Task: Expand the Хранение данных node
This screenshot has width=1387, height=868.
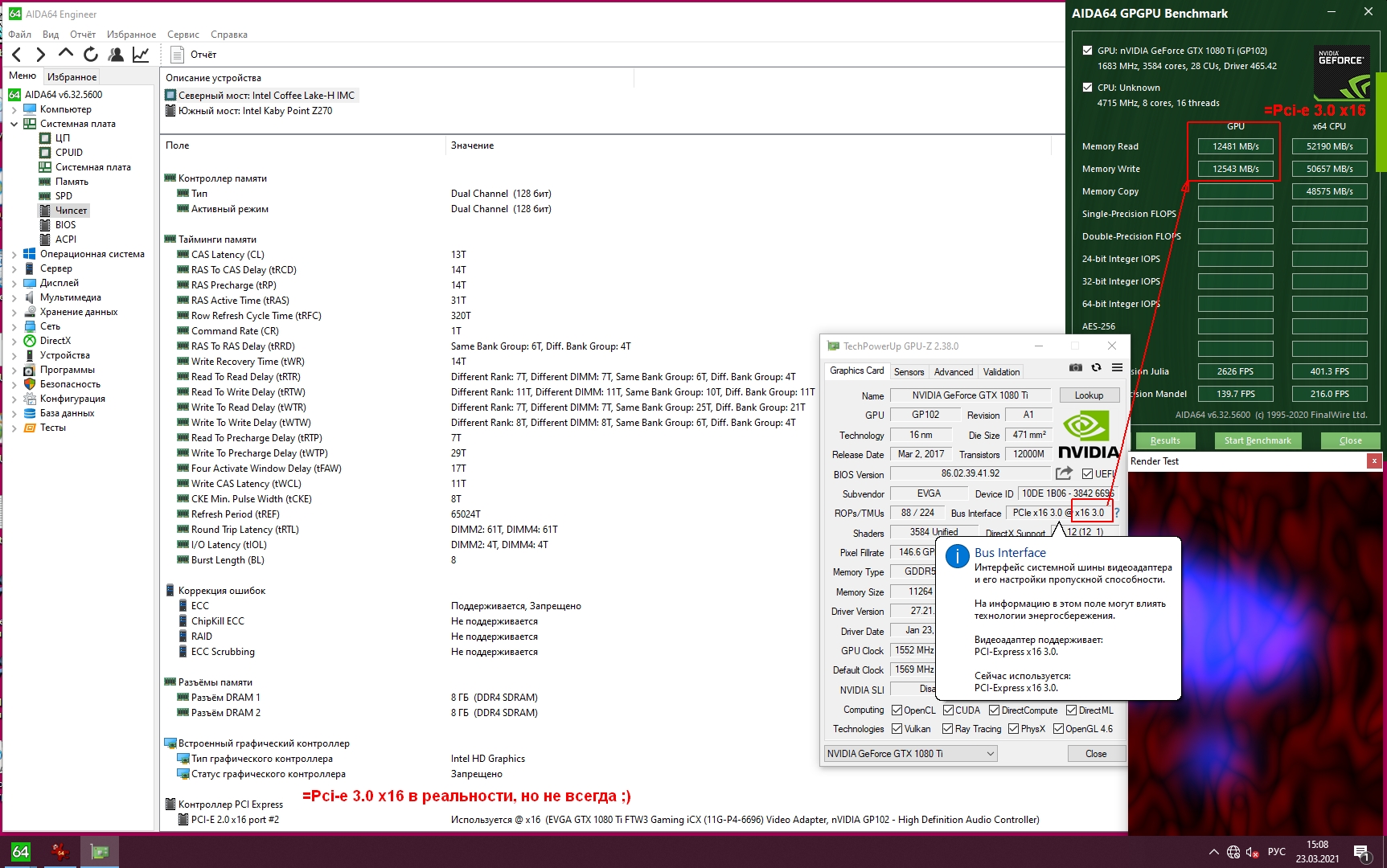Action: (14, 312)
